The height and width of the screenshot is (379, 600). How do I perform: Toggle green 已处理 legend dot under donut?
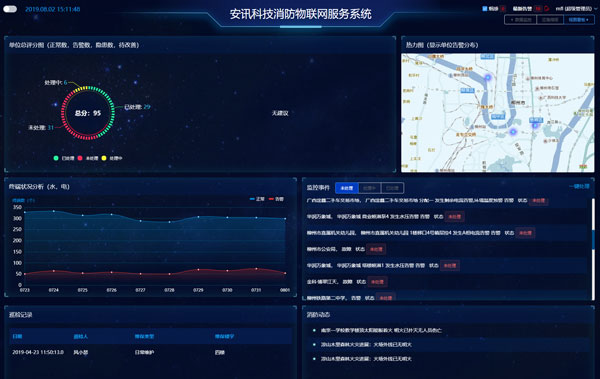[x=56, y=158]
